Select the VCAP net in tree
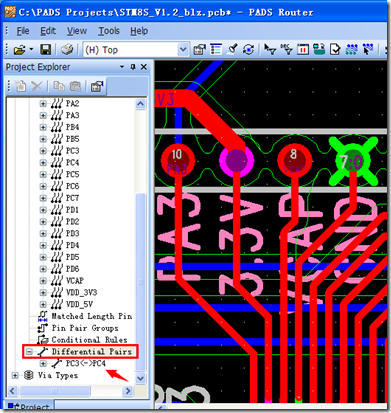 [75, 281]
